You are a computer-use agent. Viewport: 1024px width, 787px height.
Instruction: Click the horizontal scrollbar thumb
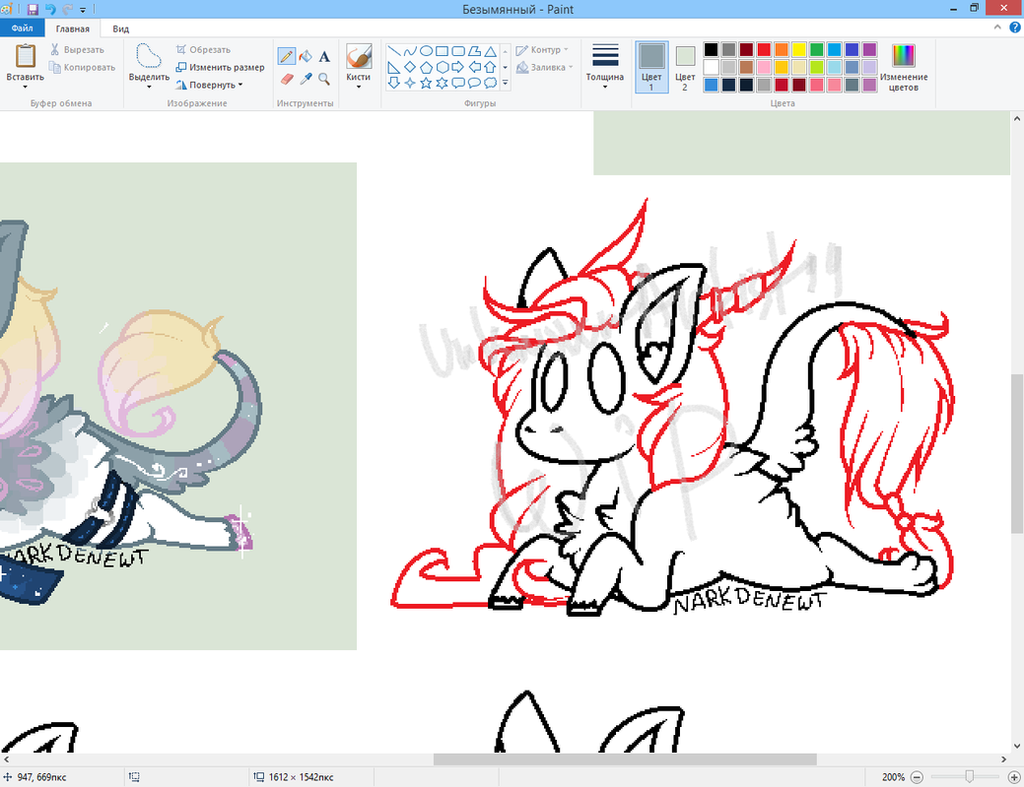click(625, 759)
